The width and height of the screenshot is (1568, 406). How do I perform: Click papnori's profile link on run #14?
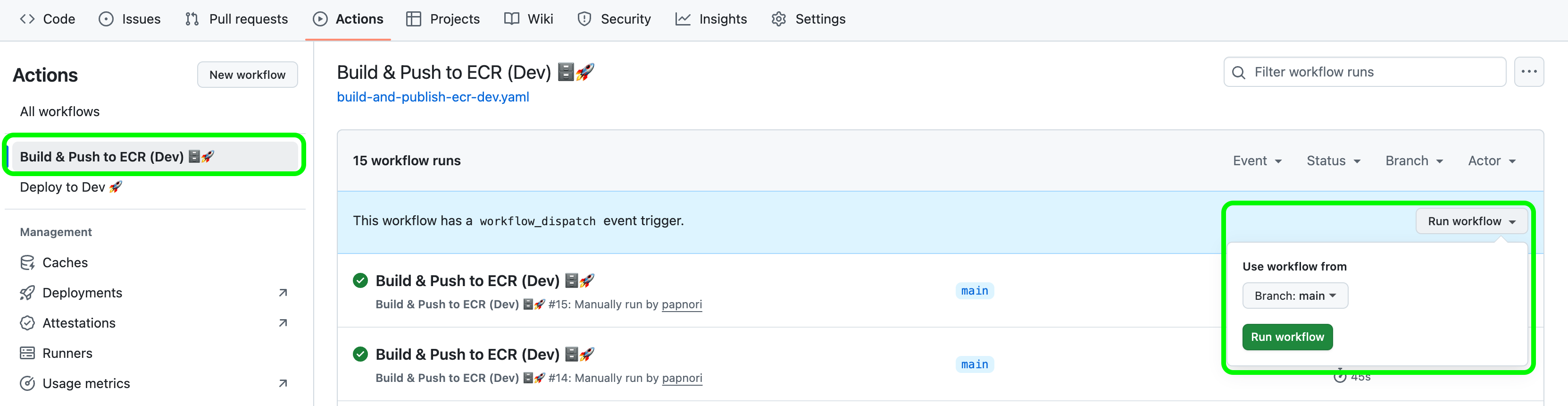pos(682,378)
